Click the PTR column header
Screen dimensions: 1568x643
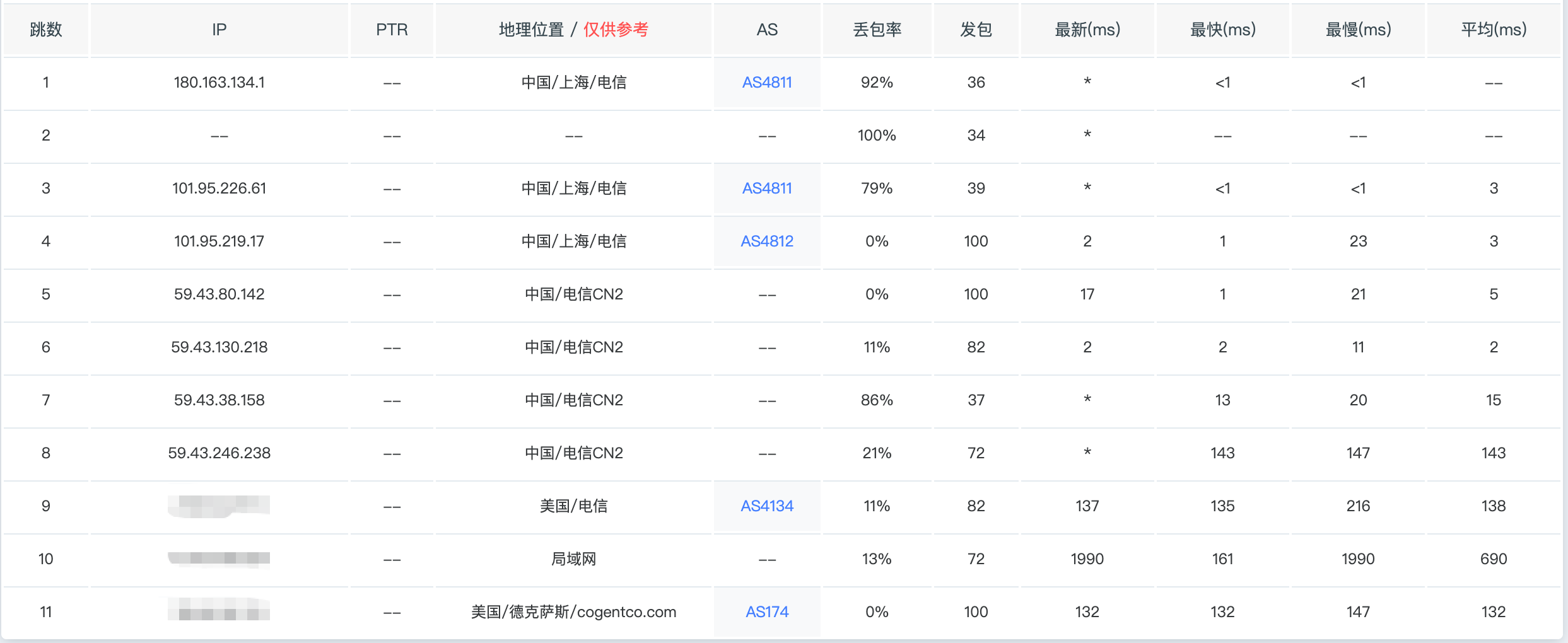[x=392, y=30]
